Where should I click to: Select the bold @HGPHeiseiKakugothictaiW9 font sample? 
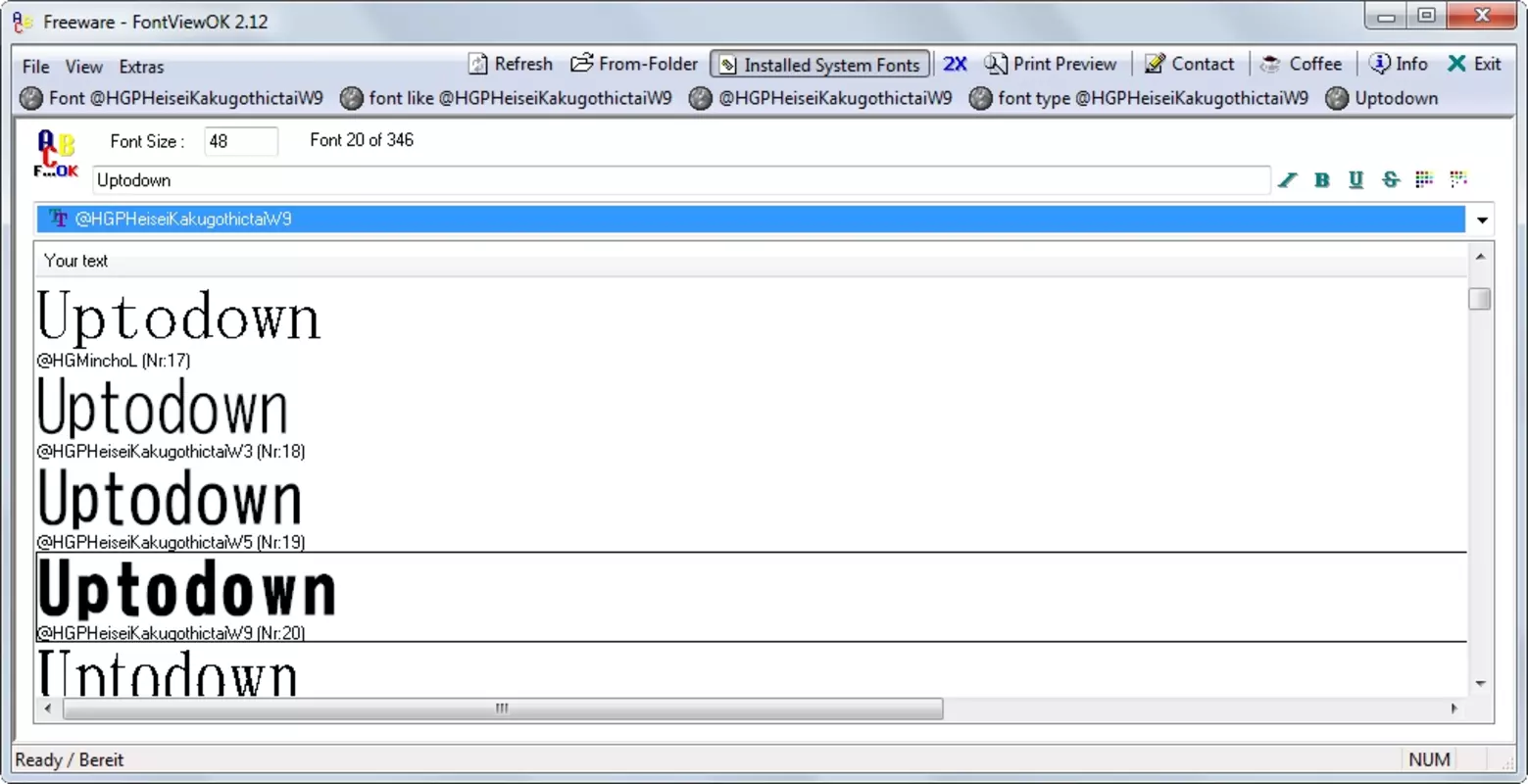point(186,589)
